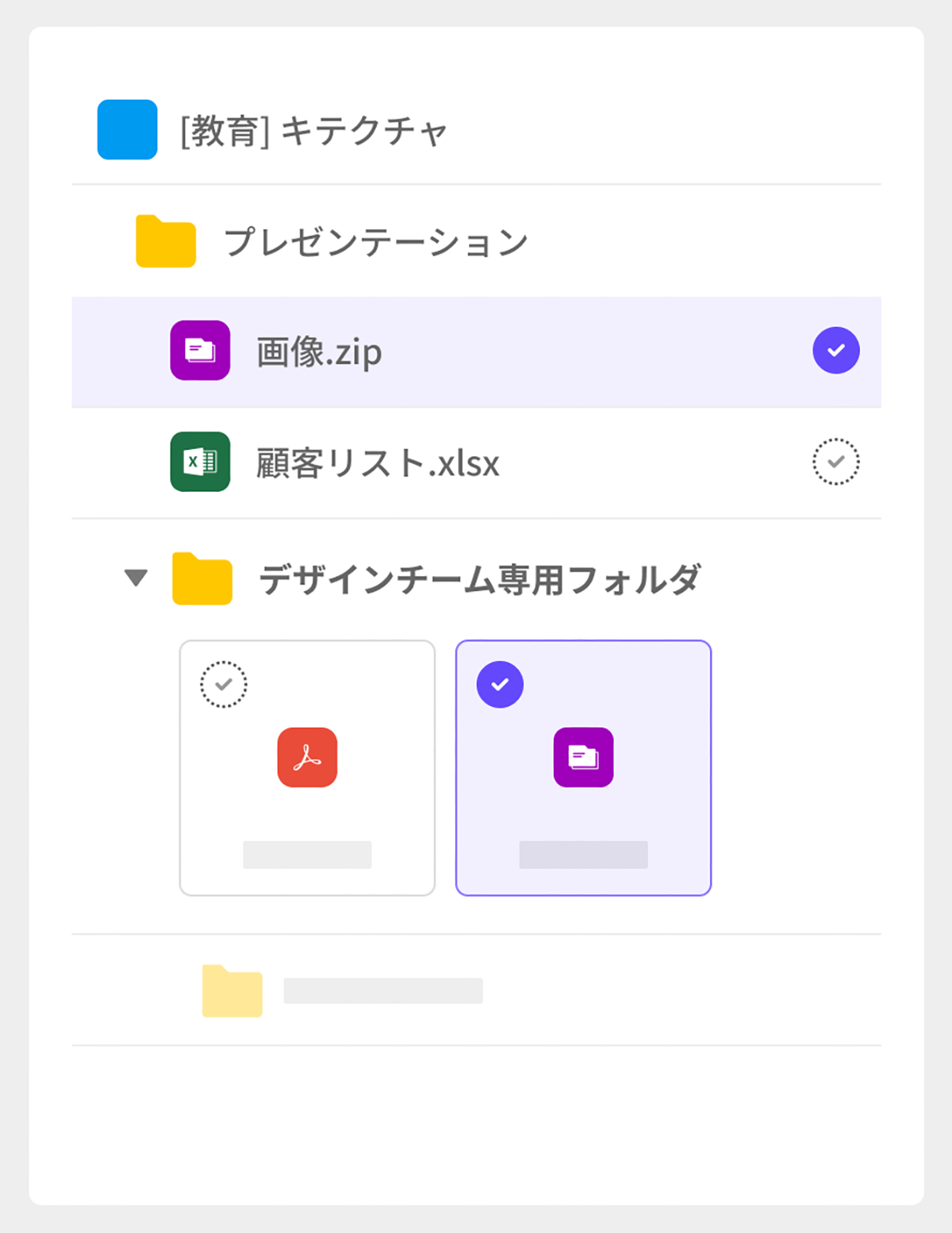
Task: Click the purple 画像.zip archive icon
Action: 200,350
